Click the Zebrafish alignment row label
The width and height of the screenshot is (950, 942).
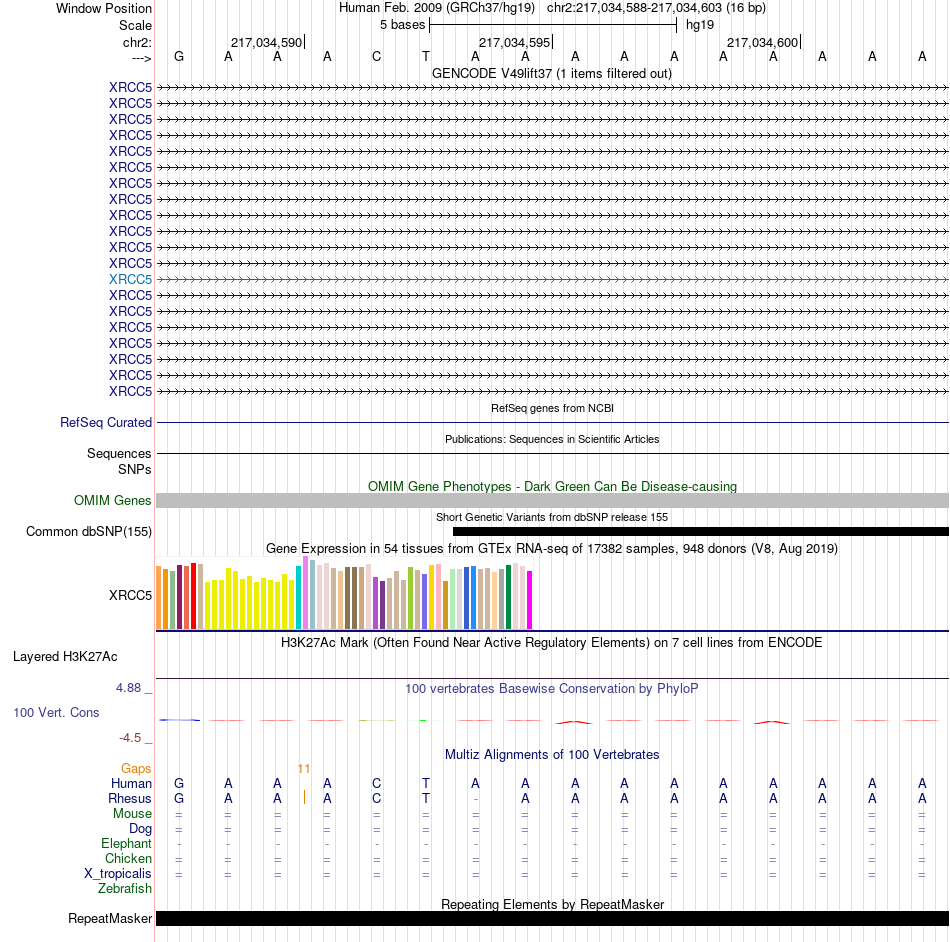[125, 889]
